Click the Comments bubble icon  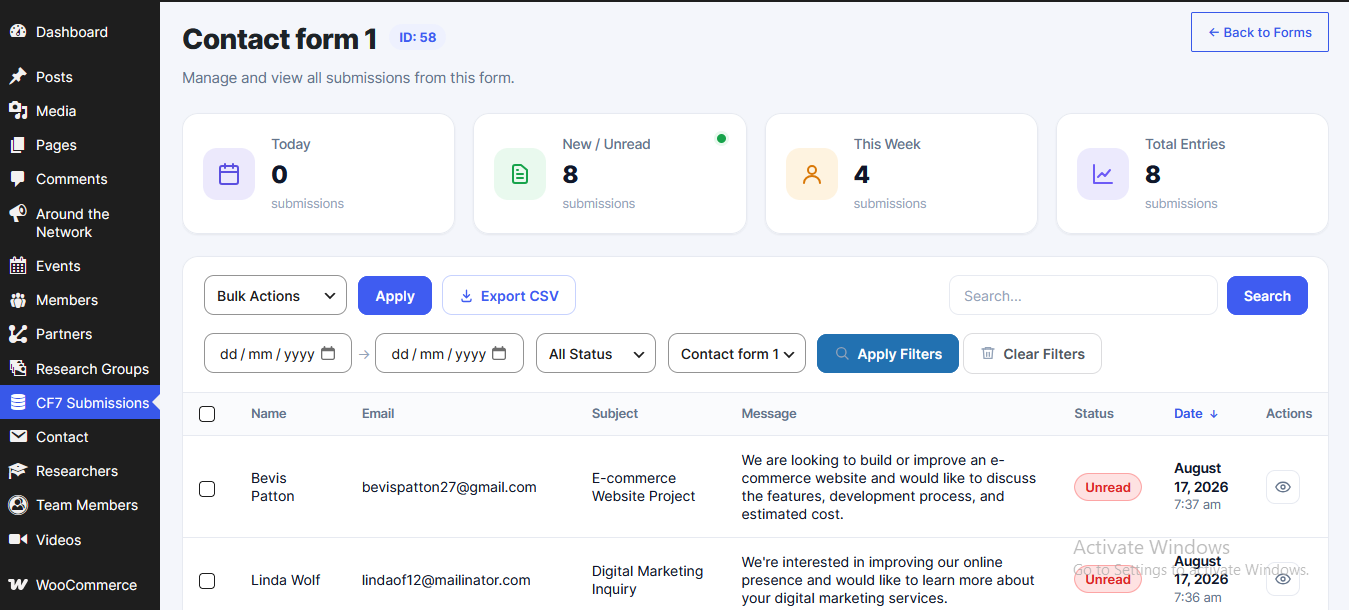click(18, 179)
